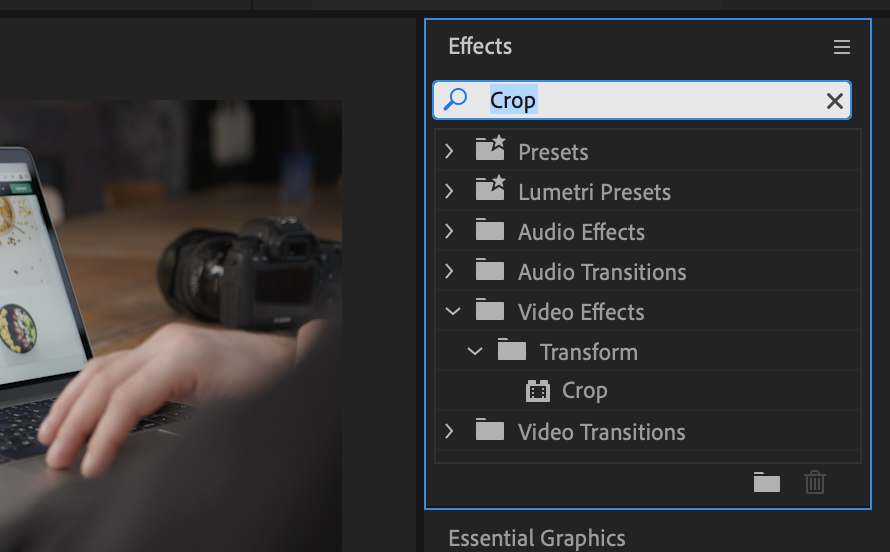Click the magnifier search icon
Viewport: 890px width, 552px height.
click(x=456, y=100)
